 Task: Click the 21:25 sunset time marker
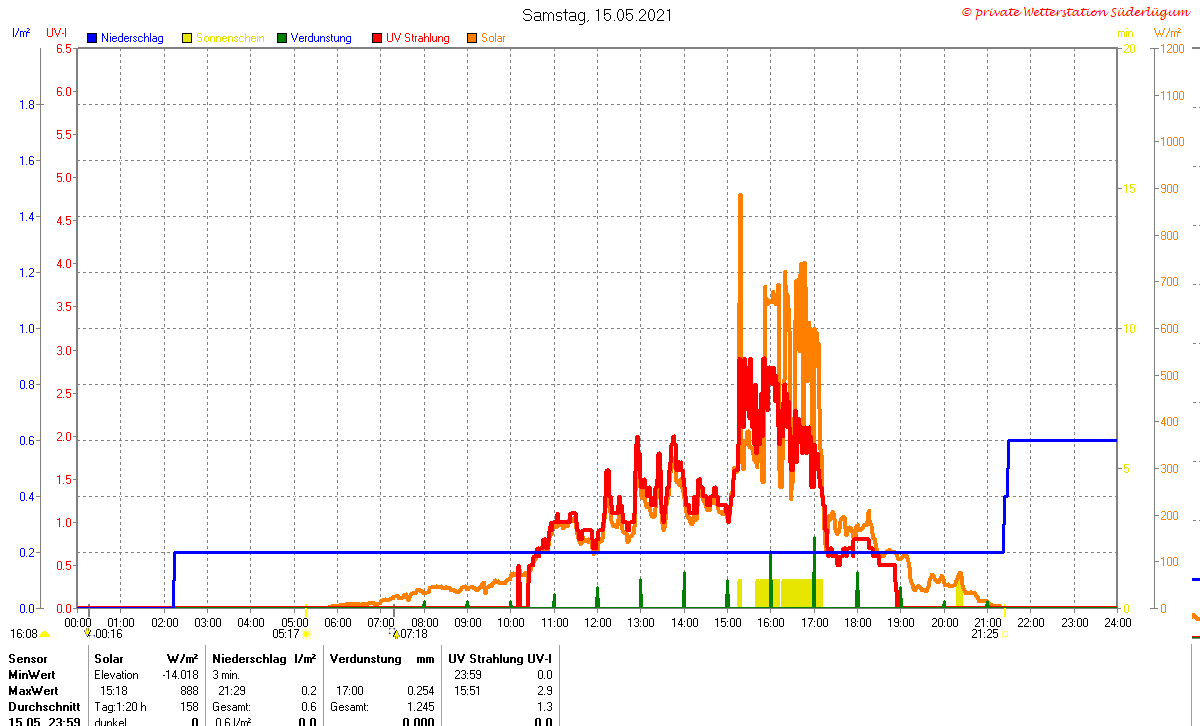coord(985,634)
